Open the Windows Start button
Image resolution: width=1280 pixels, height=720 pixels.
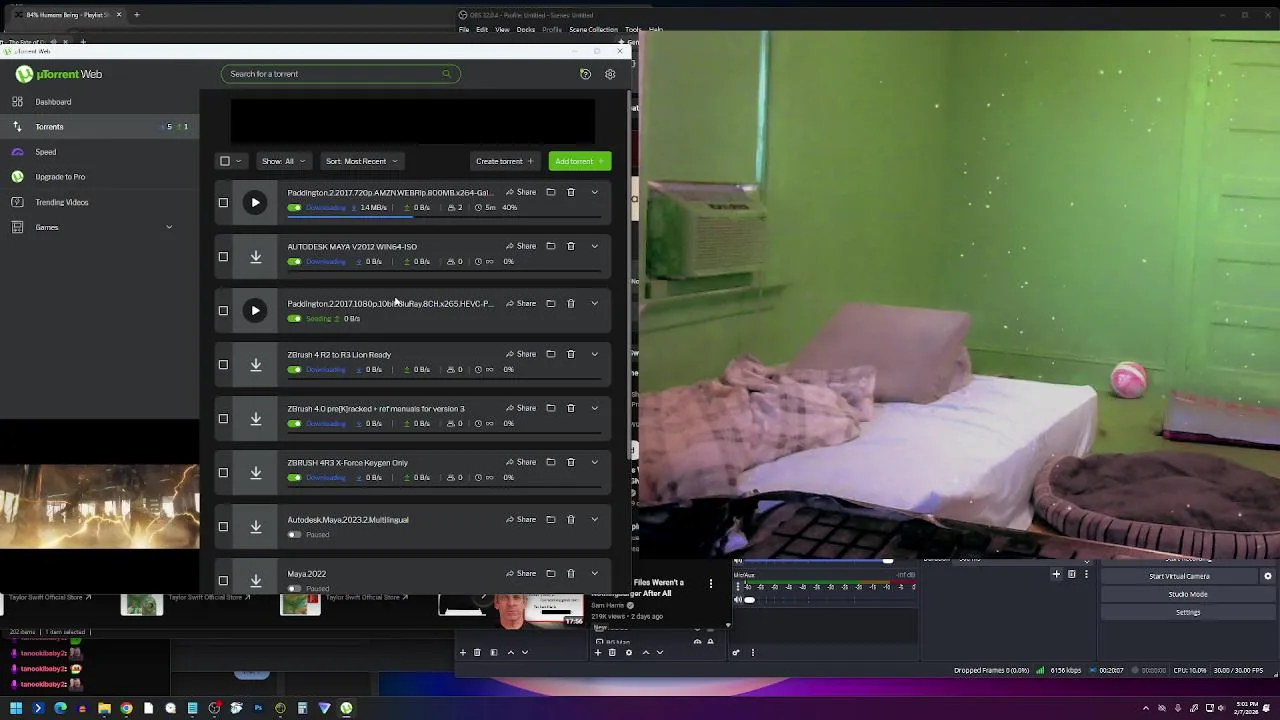point(16,708)
